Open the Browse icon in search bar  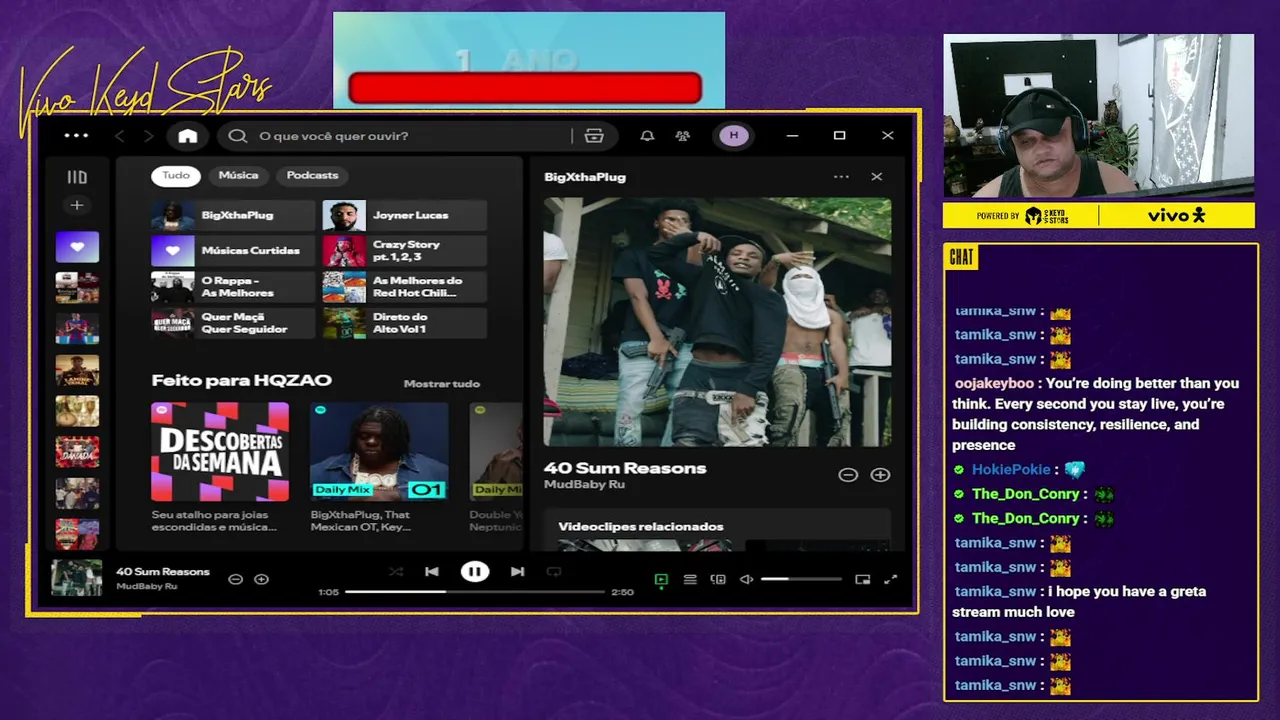(x=594, y=136)
